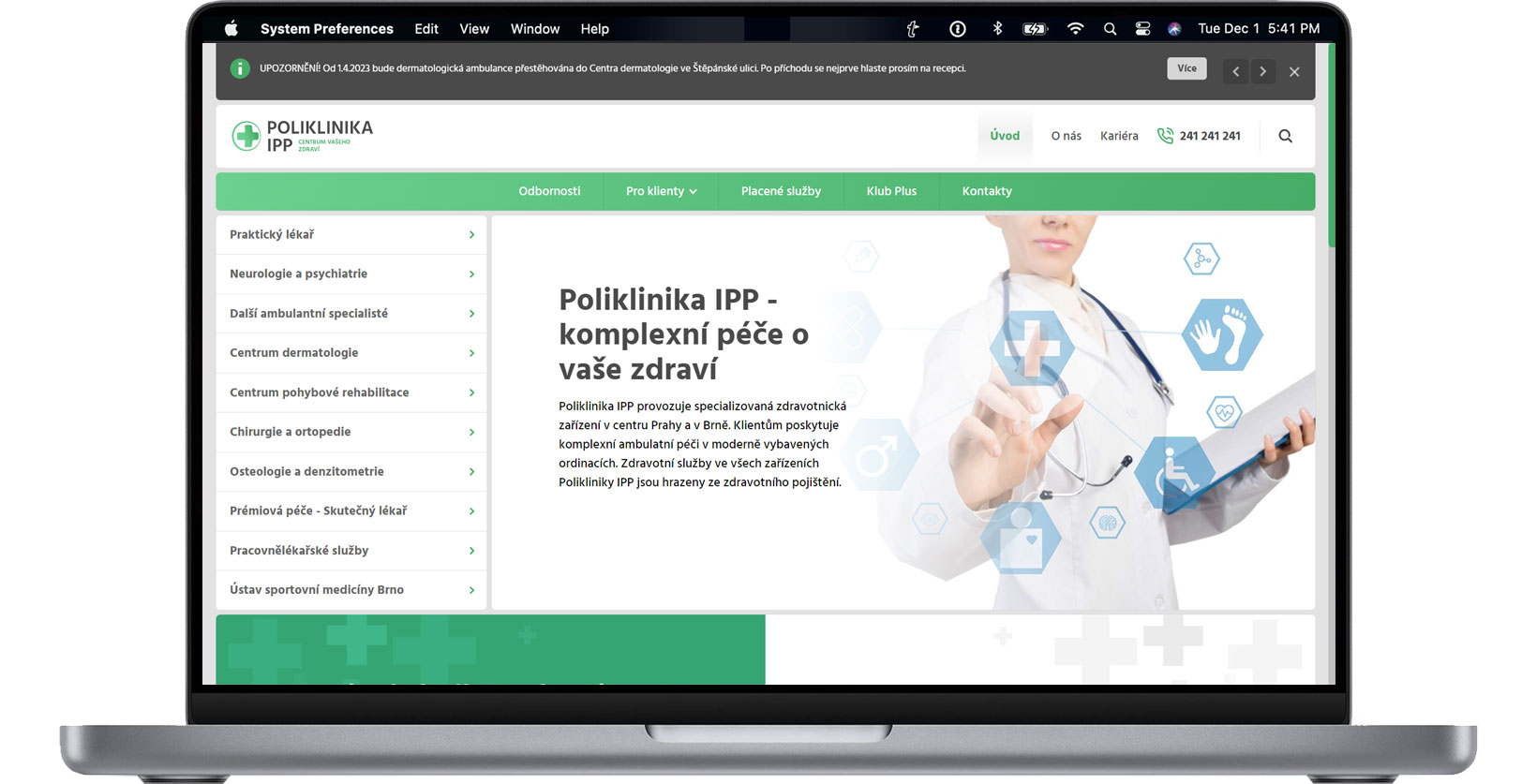Click the phone icon beside 241 241 241
The width and height of the screenshot is (1537, 784).
pos(1165,136)
